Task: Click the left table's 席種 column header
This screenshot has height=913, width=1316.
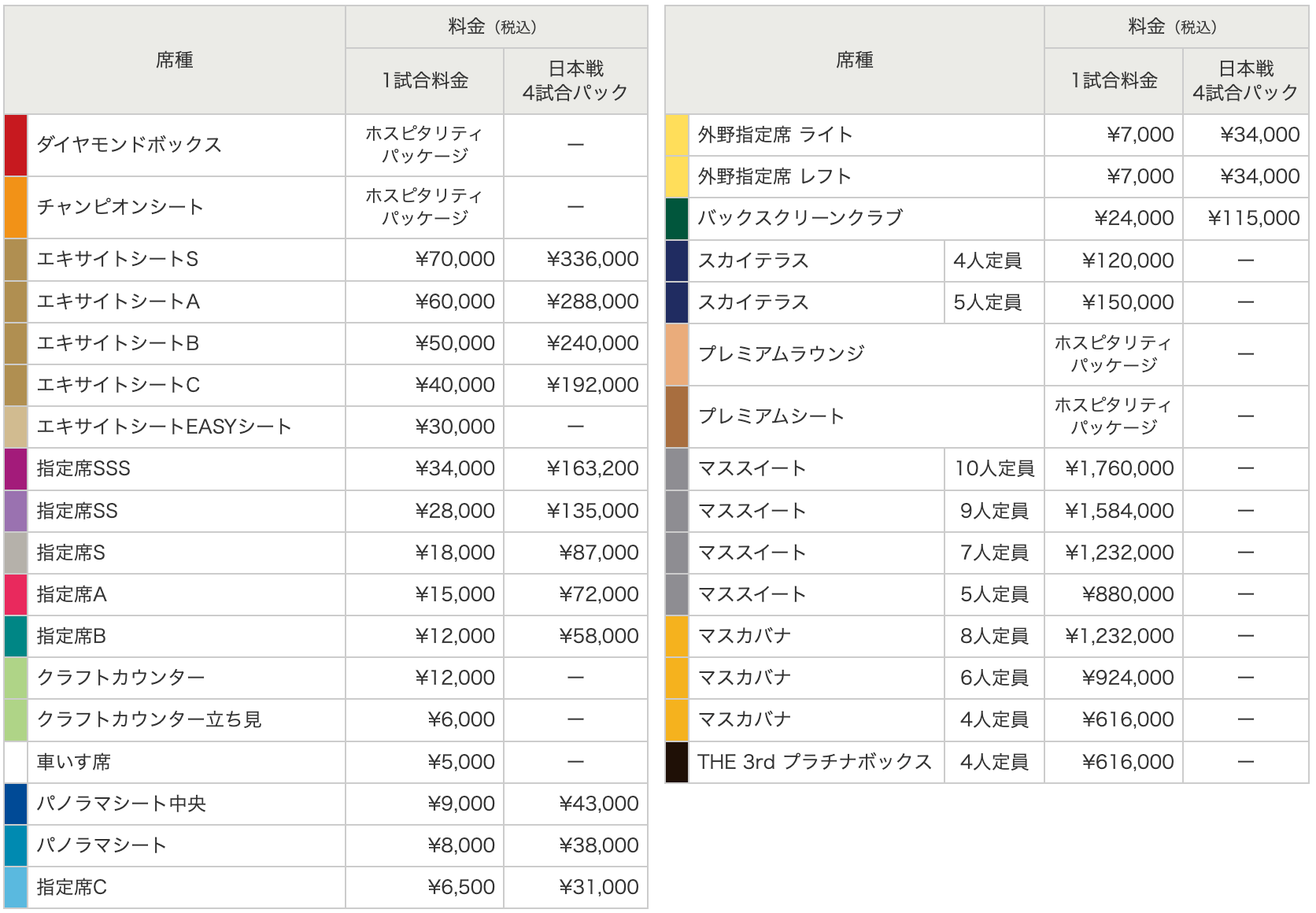Action: (174, 60)
